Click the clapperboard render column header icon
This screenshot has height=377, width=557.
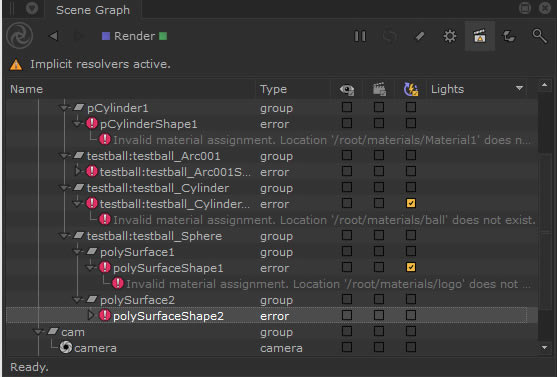coord(379,89)
